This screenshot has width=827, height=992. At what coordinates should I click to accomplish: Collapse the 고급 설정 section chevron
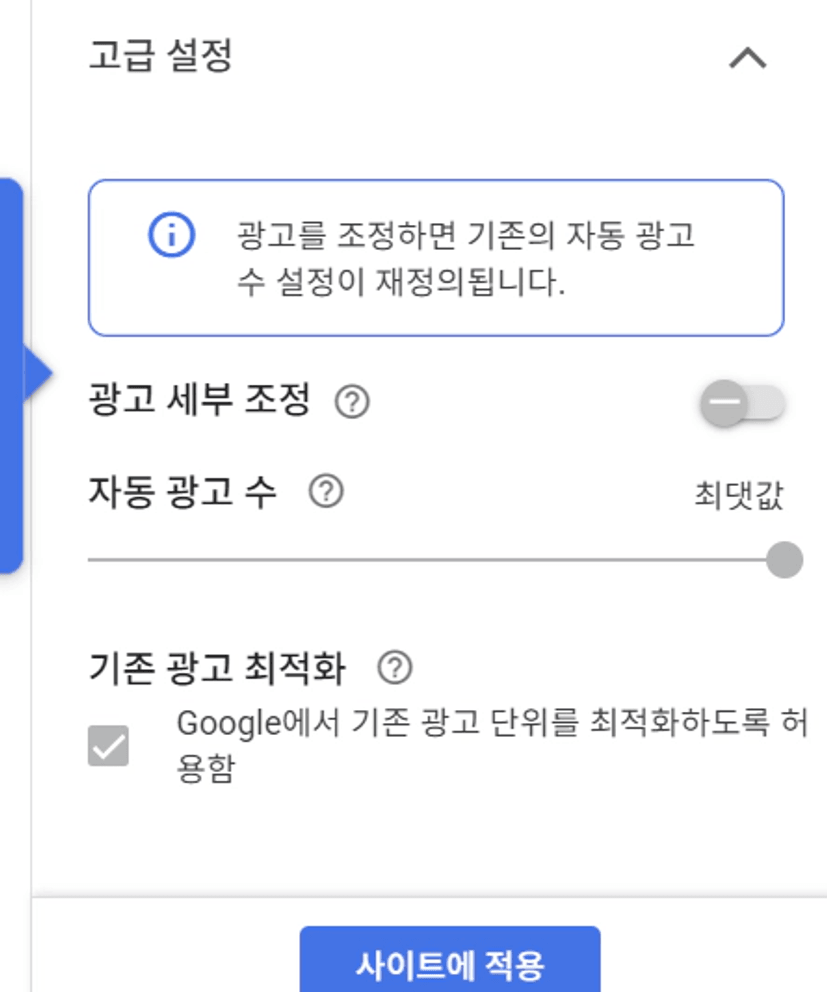pos(747,59)
